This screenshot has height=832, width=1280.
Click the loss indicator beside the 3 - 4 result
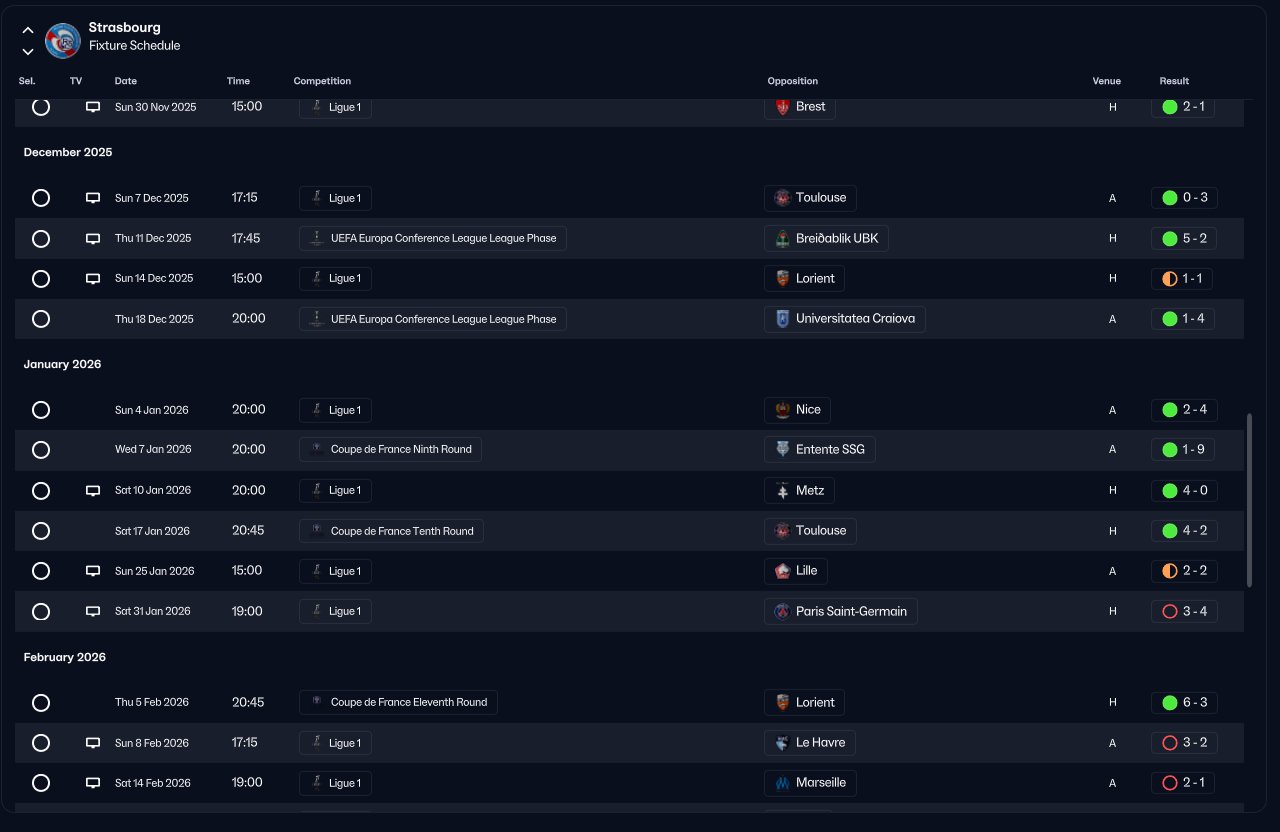(1170, 611)
